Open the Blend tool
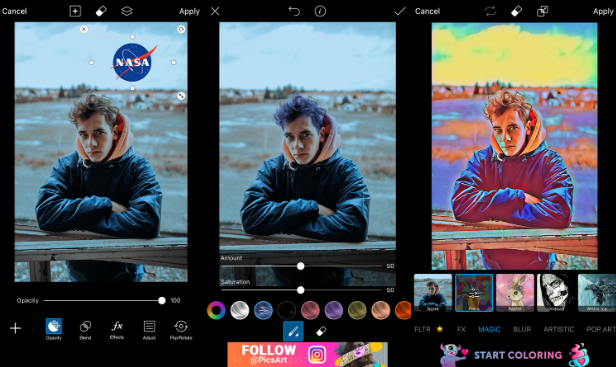Image resolution: width=616 pixels, height=367 pixels. [x=85, y=330]
